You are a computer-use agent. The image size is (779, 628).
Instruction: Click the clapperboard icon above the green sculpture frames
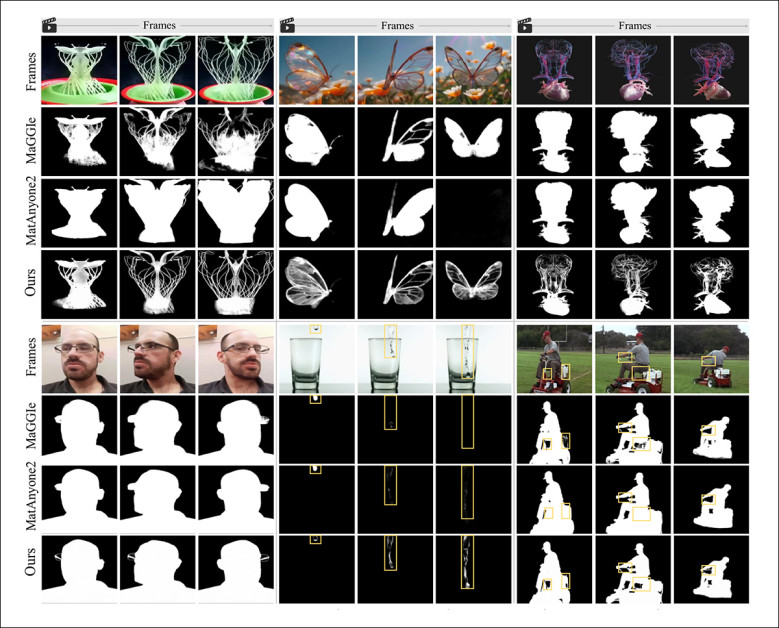[49, 25]
